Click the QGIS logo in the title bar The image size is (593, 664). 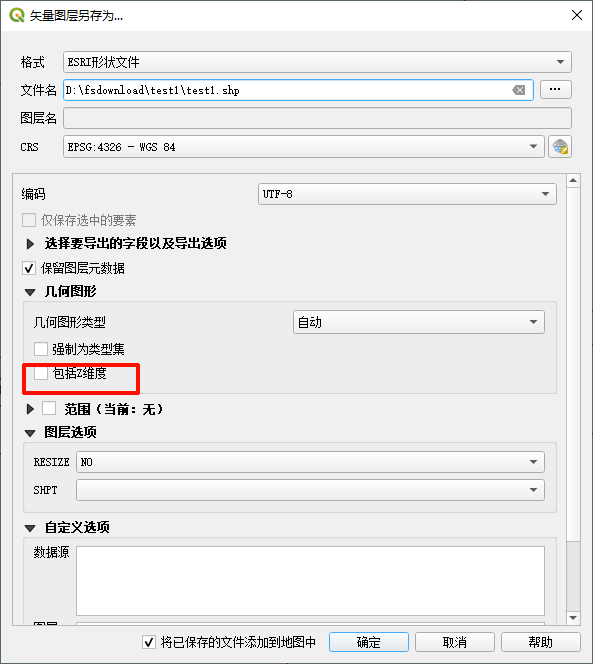[17, 15]
